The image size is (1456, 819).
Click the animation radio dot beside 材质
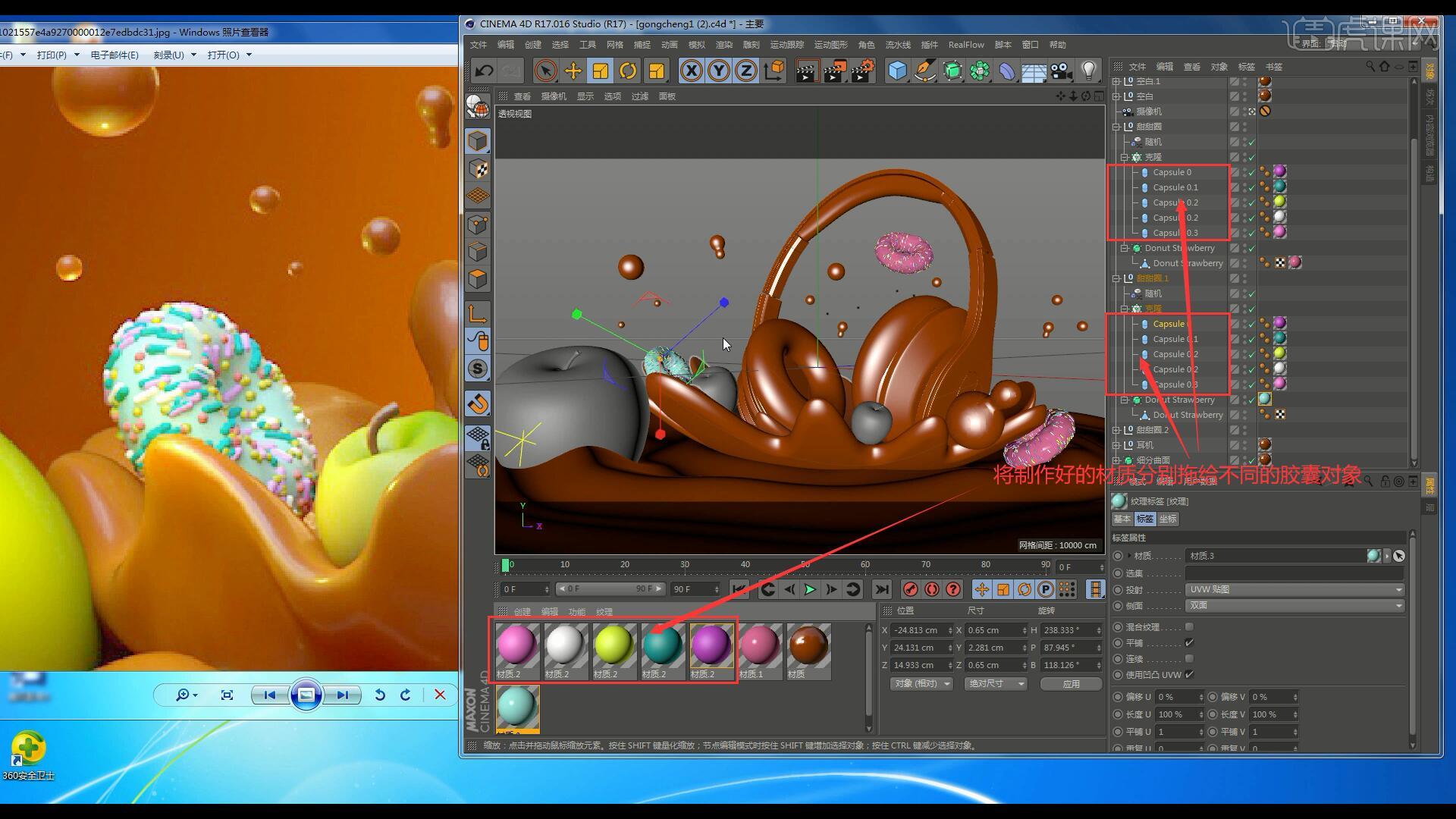pos(1118,556)
